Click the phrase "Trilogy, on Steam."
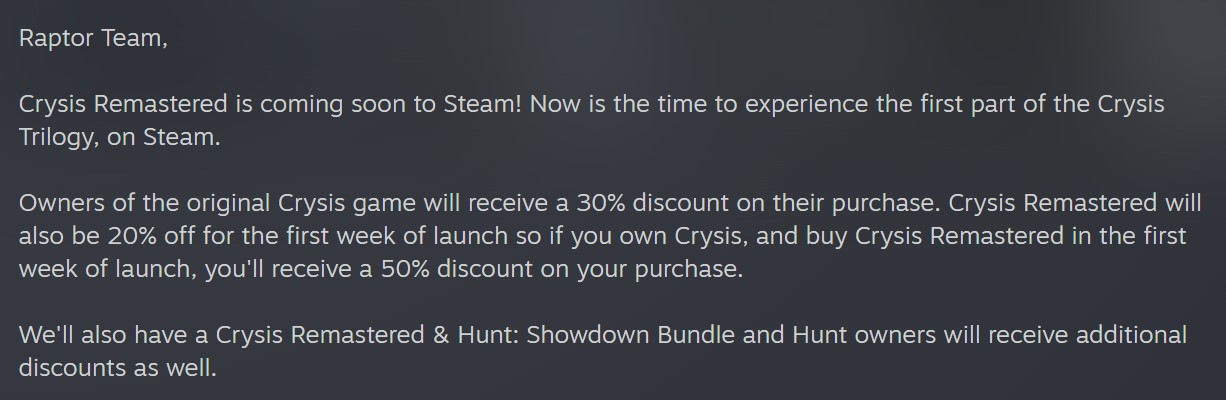This screenshot has height=400, width=1226. tap(119, 137)
